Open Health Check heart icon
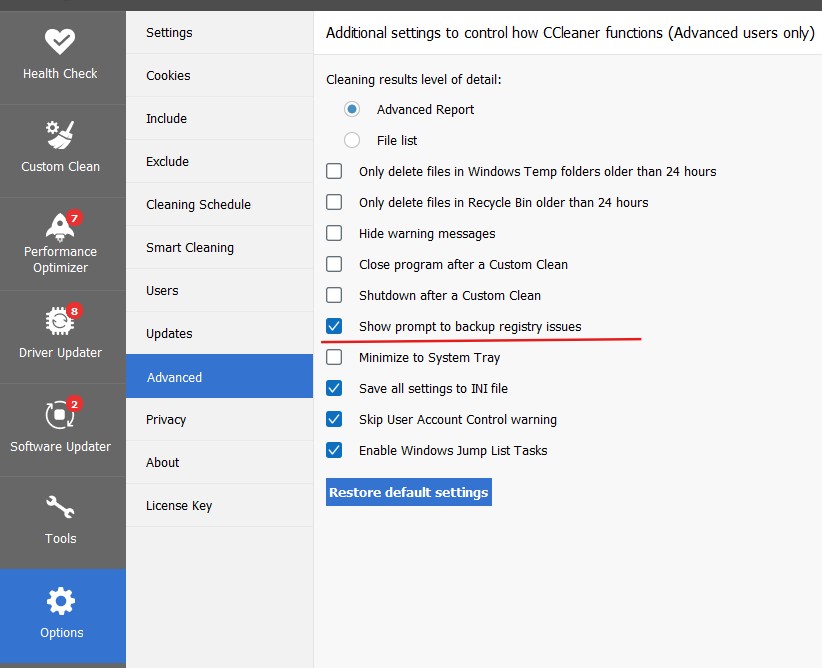This screenshot has height=668, width=822. [x=60, y=41]
